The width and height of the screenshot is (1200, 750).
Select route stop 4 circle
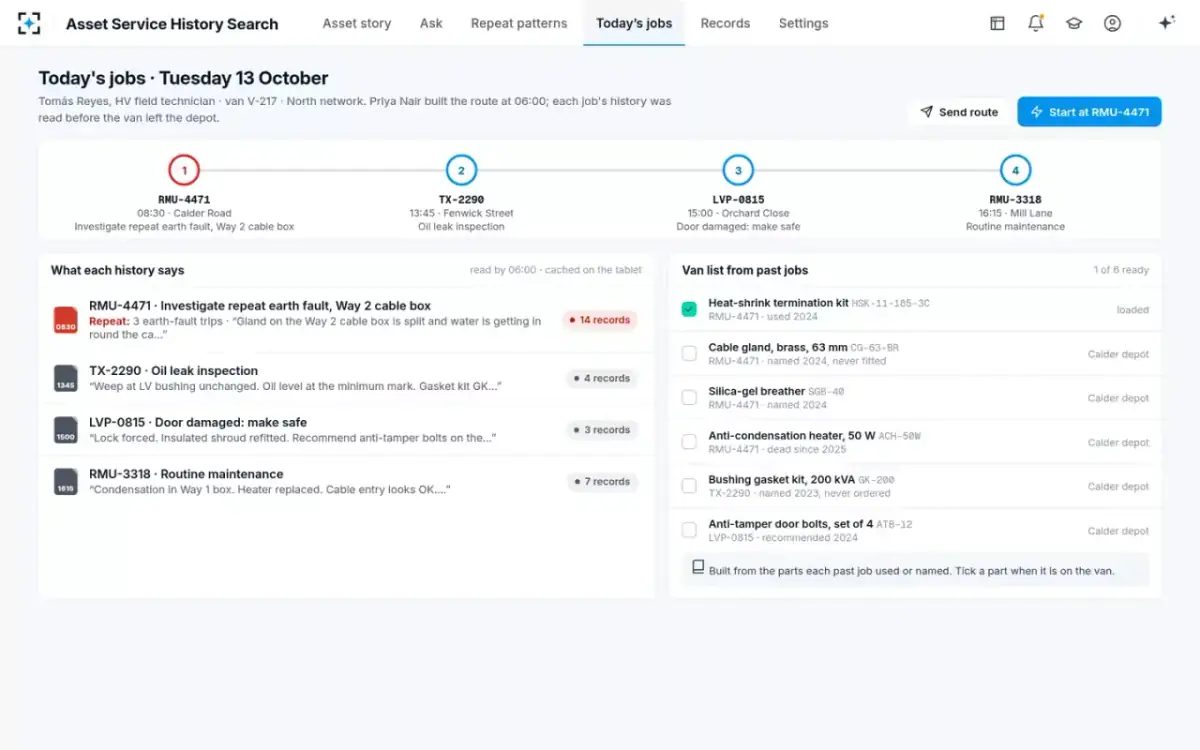1015,170
